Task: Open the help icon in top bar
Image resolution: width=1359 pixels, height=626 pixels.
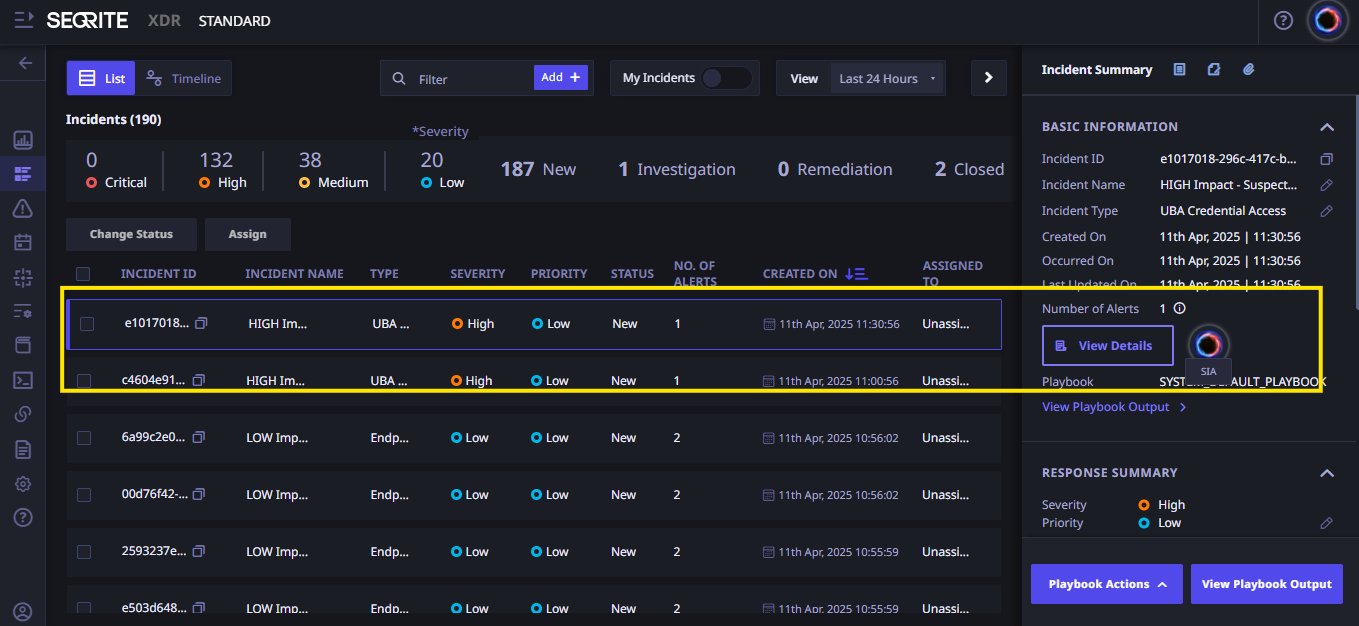Action: pyautogui.click(x=1283, y=21)
